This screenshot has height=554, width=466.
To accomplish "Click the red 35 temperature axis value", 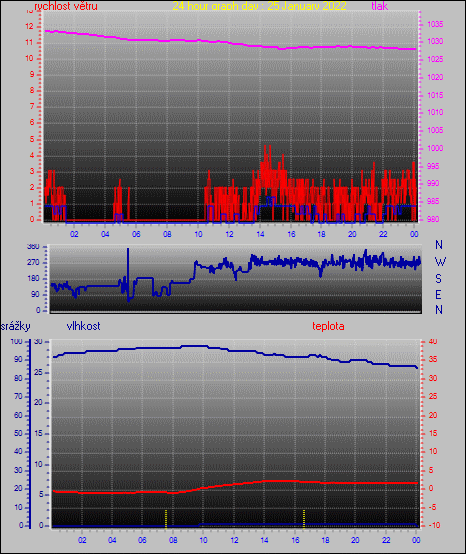I will [433, 359].
